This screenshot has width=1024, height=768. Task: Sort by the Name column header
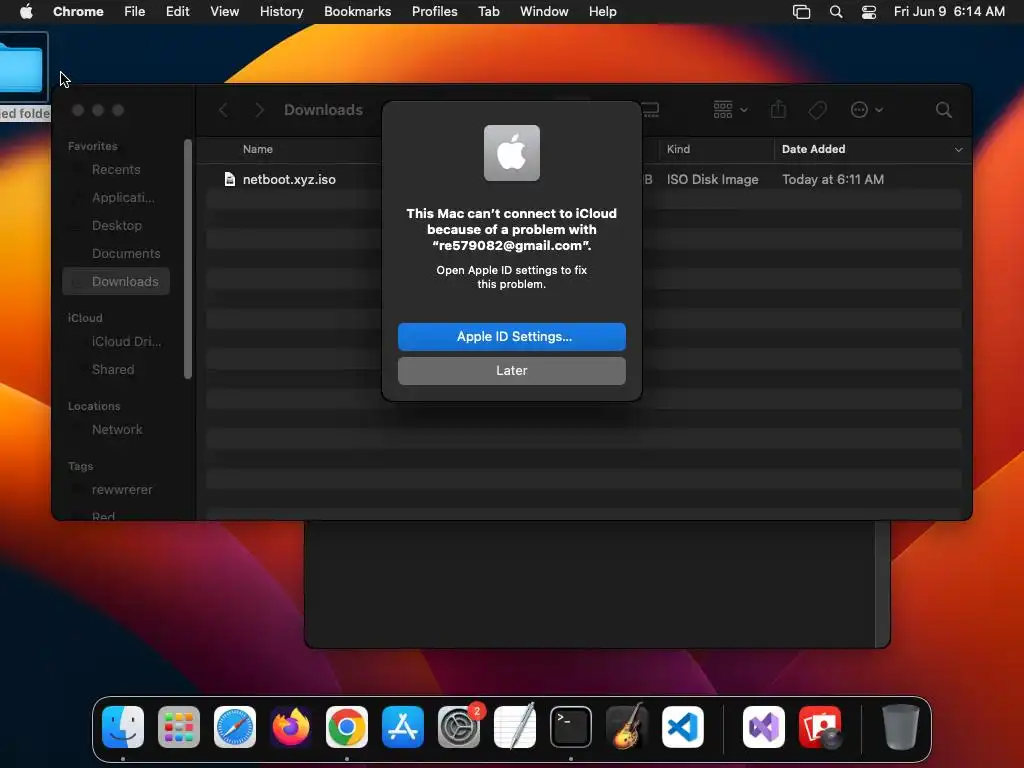click(x=258, y=150)
